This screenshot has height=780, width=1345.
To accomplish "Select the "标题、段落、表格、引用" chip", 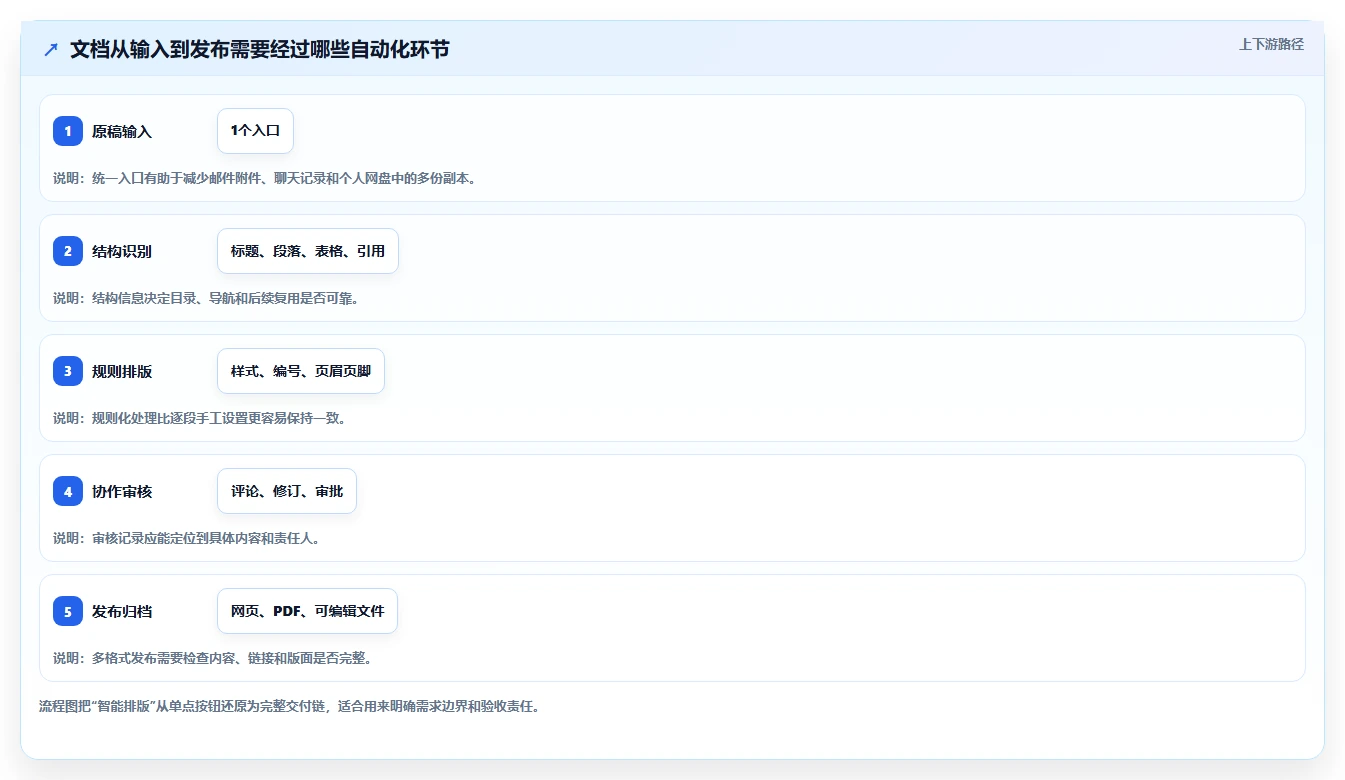I will tap(308, 251).
